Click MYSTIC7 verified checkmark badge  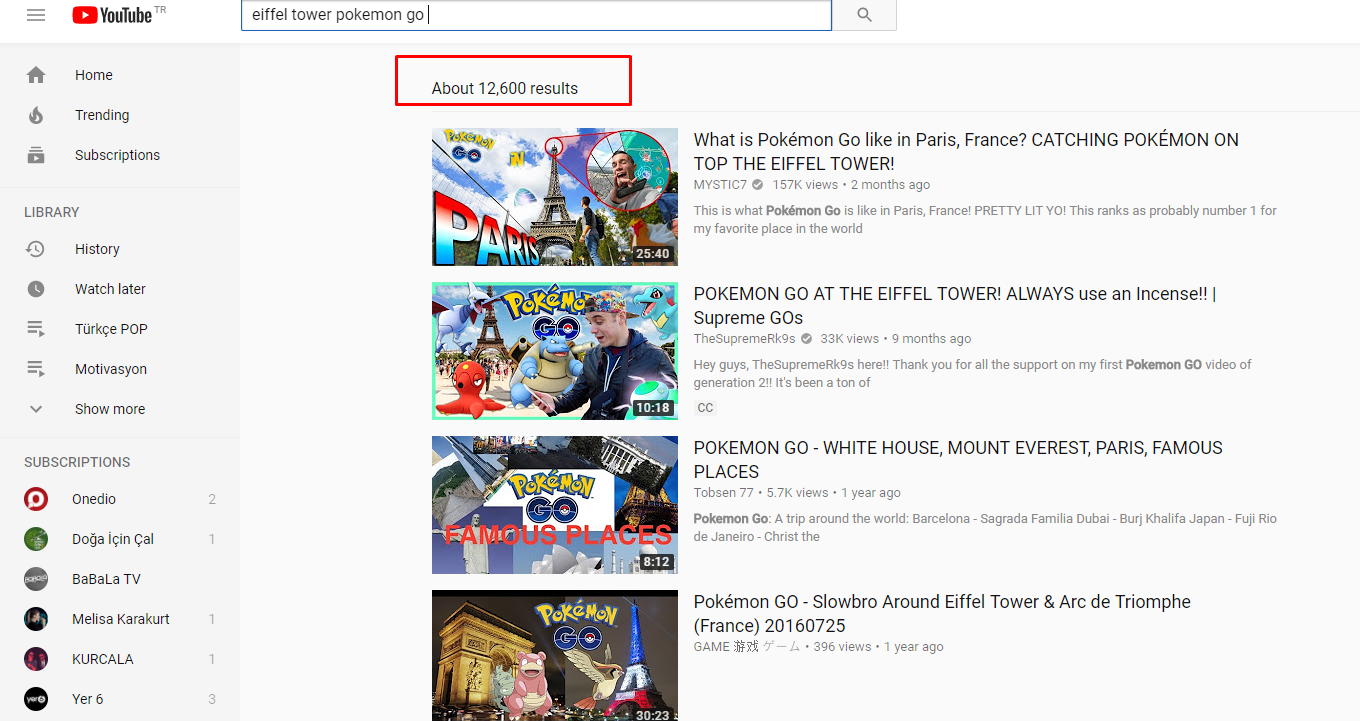[757, 185]
